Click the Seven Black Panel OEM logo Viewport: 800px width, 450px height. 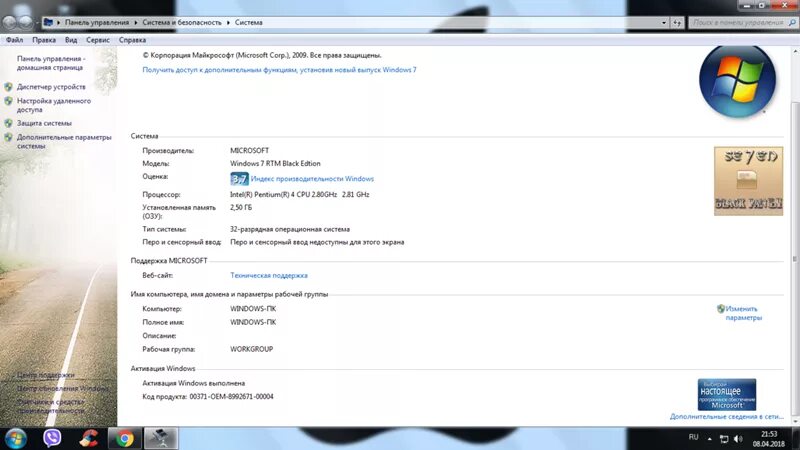(748, 181)
